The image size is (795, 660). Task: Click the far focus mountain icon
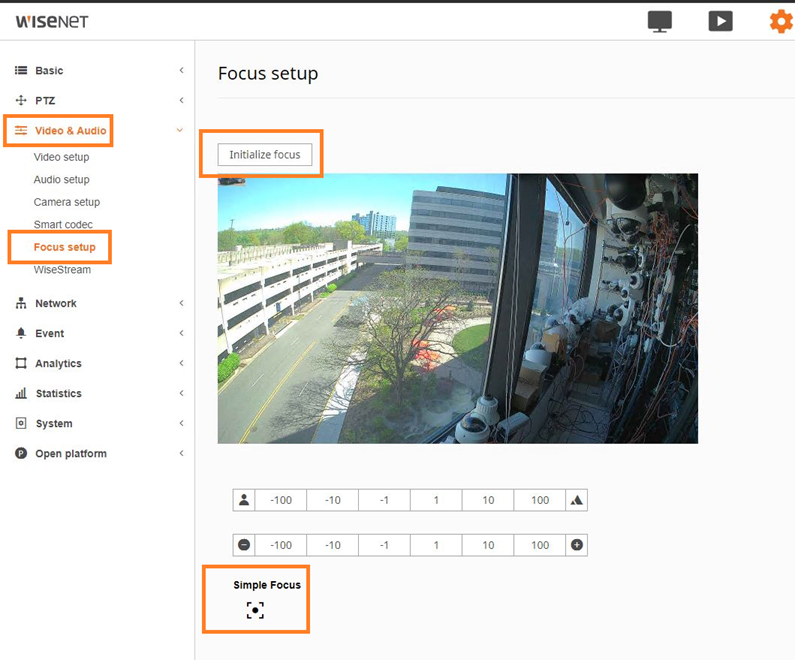click(x=576, y=500)
